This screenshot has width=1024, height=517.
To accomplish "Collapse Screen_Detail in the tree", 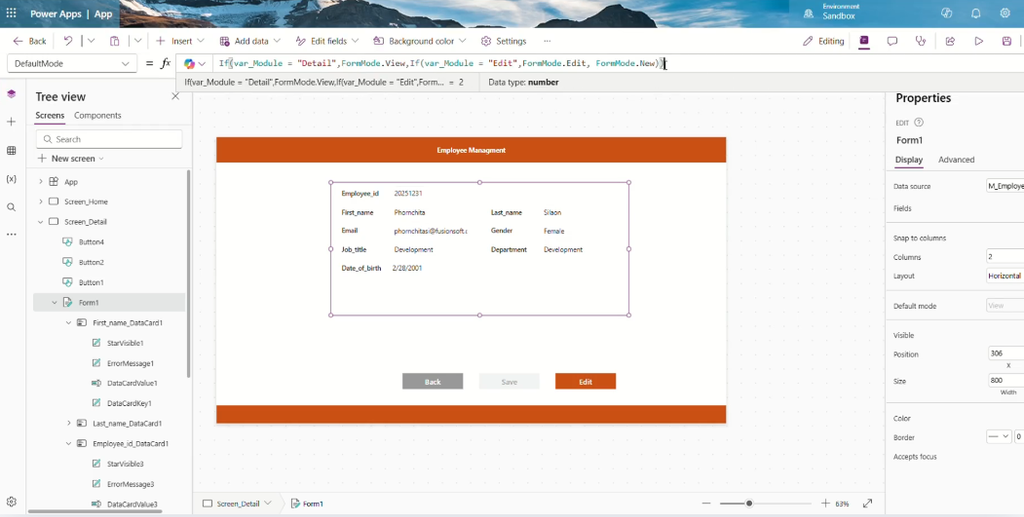I will [x=40, y=222].
